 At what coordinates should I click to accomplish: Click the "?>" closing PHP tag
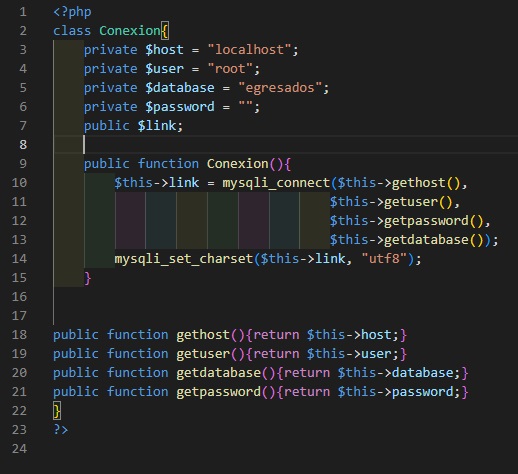click(x=61, y=429)
